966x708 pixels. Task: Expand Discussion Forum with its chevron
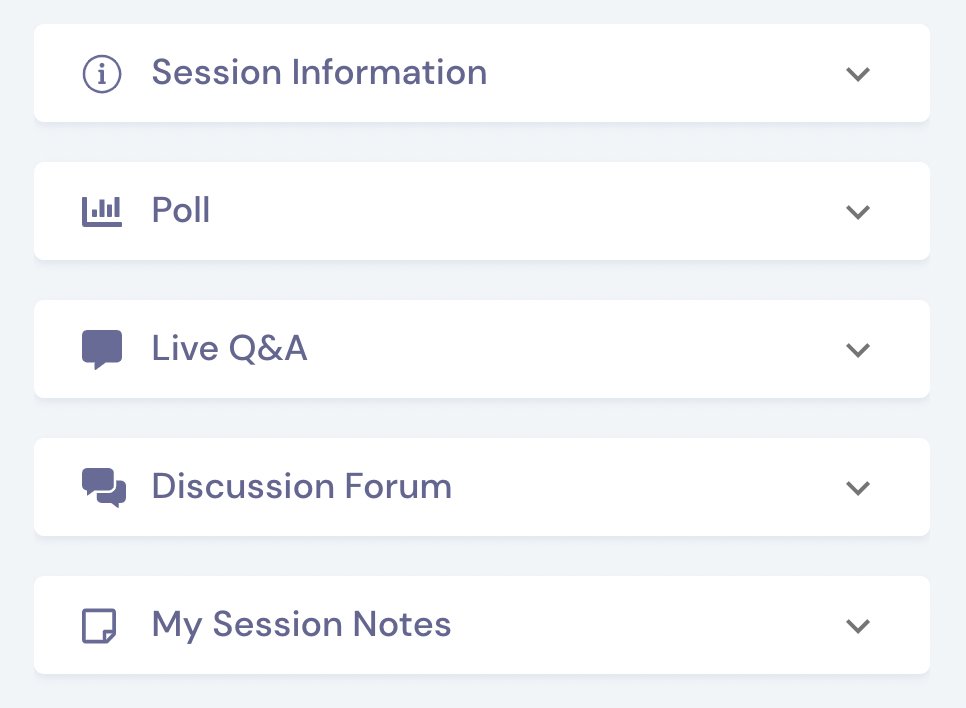[858, 488]
